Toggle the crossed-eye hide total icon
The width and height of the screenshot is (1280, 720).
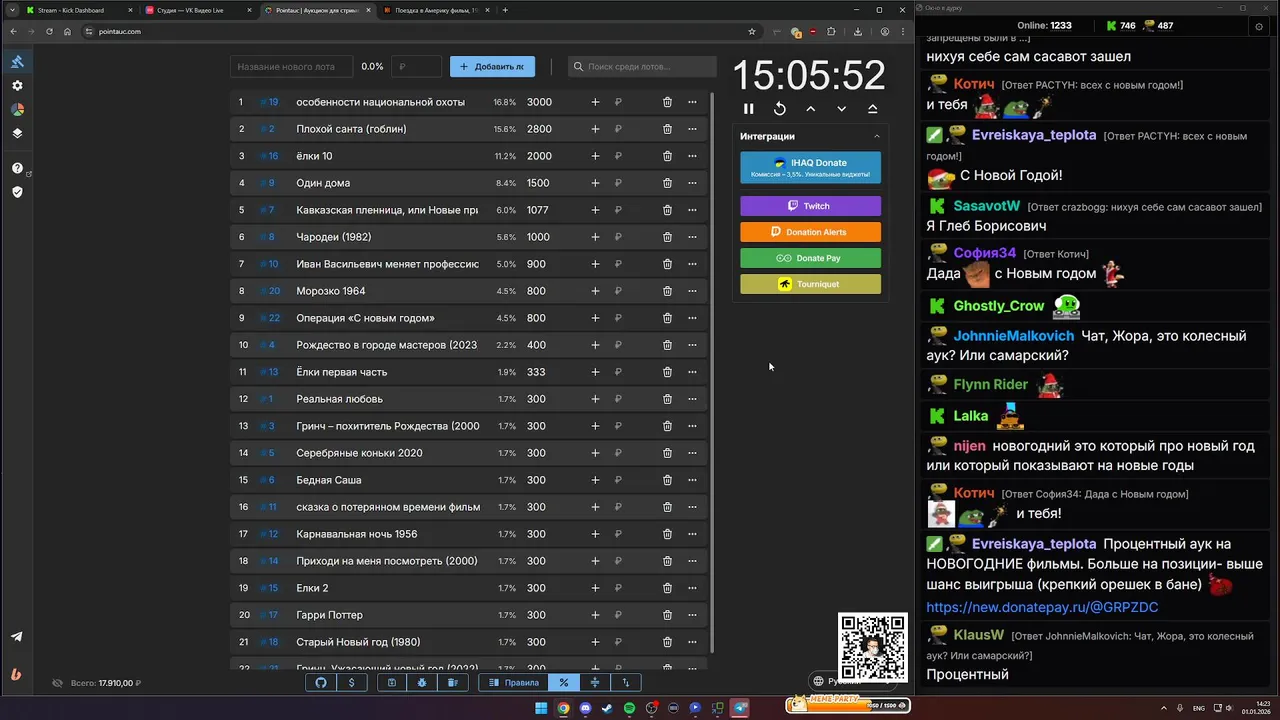pos(58,683)
